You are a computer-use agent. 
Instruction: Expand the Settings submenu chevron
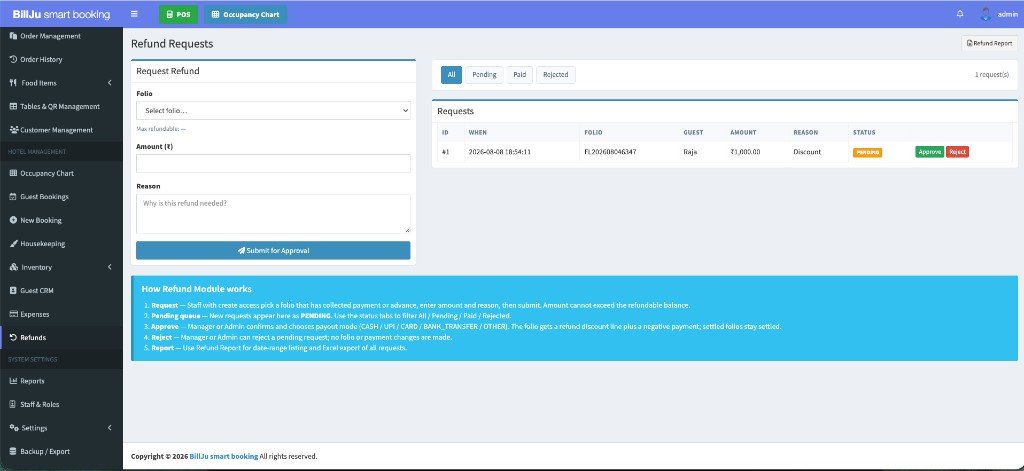tap(110, 428)
